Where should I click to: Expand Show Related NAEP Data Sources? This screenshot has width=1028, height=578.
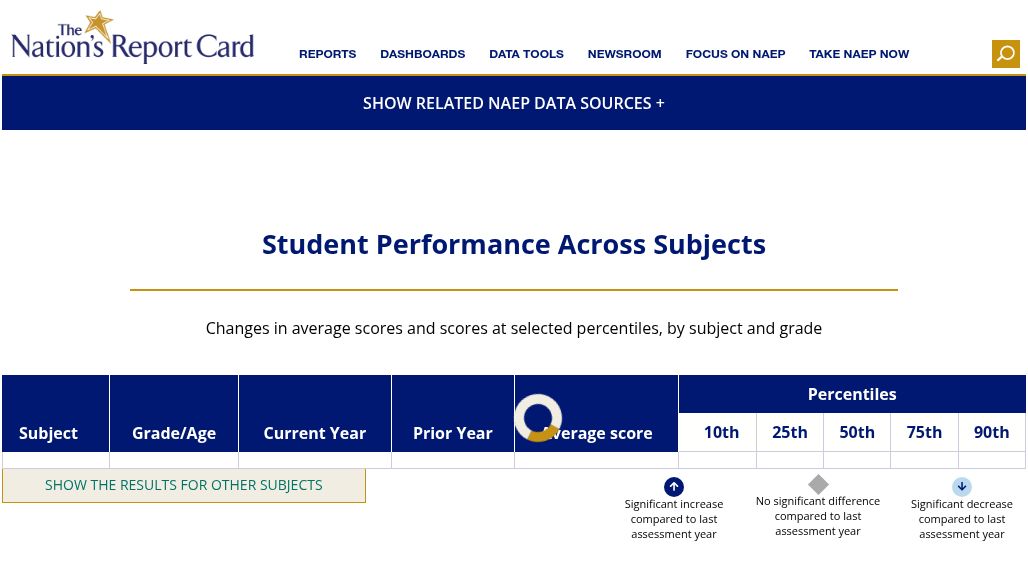tap(513, 104)
